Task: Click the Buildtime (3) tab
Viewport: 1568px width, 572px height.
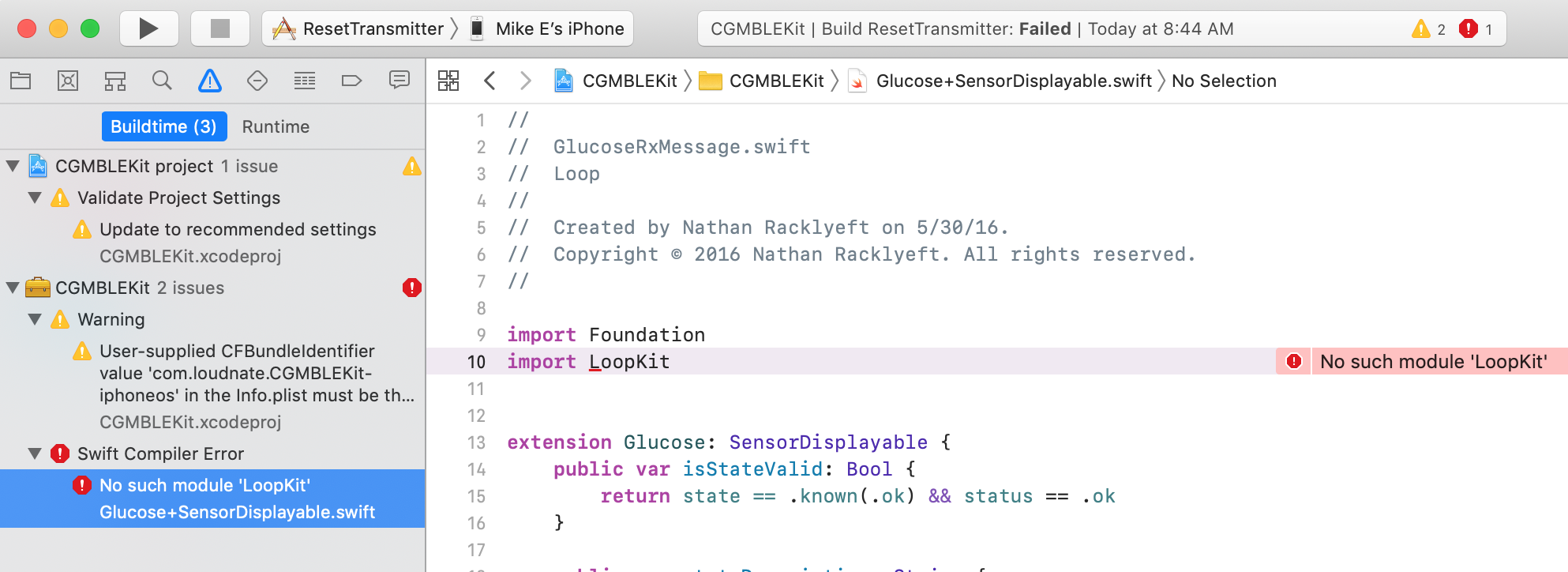Action: (x=164, y=126)
